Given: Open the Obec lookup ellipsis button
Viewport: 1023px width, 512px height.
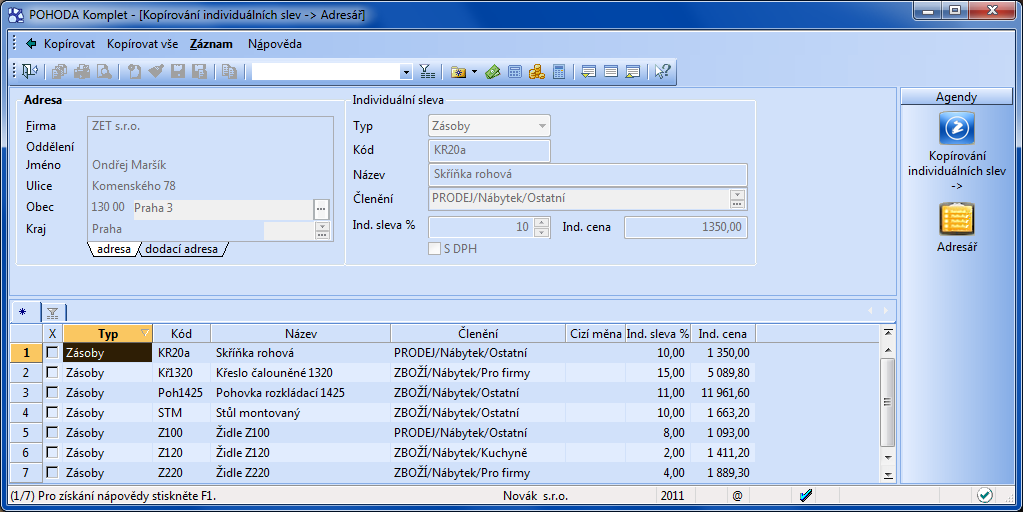Looking at the screenshot, I should pos(321,209).
